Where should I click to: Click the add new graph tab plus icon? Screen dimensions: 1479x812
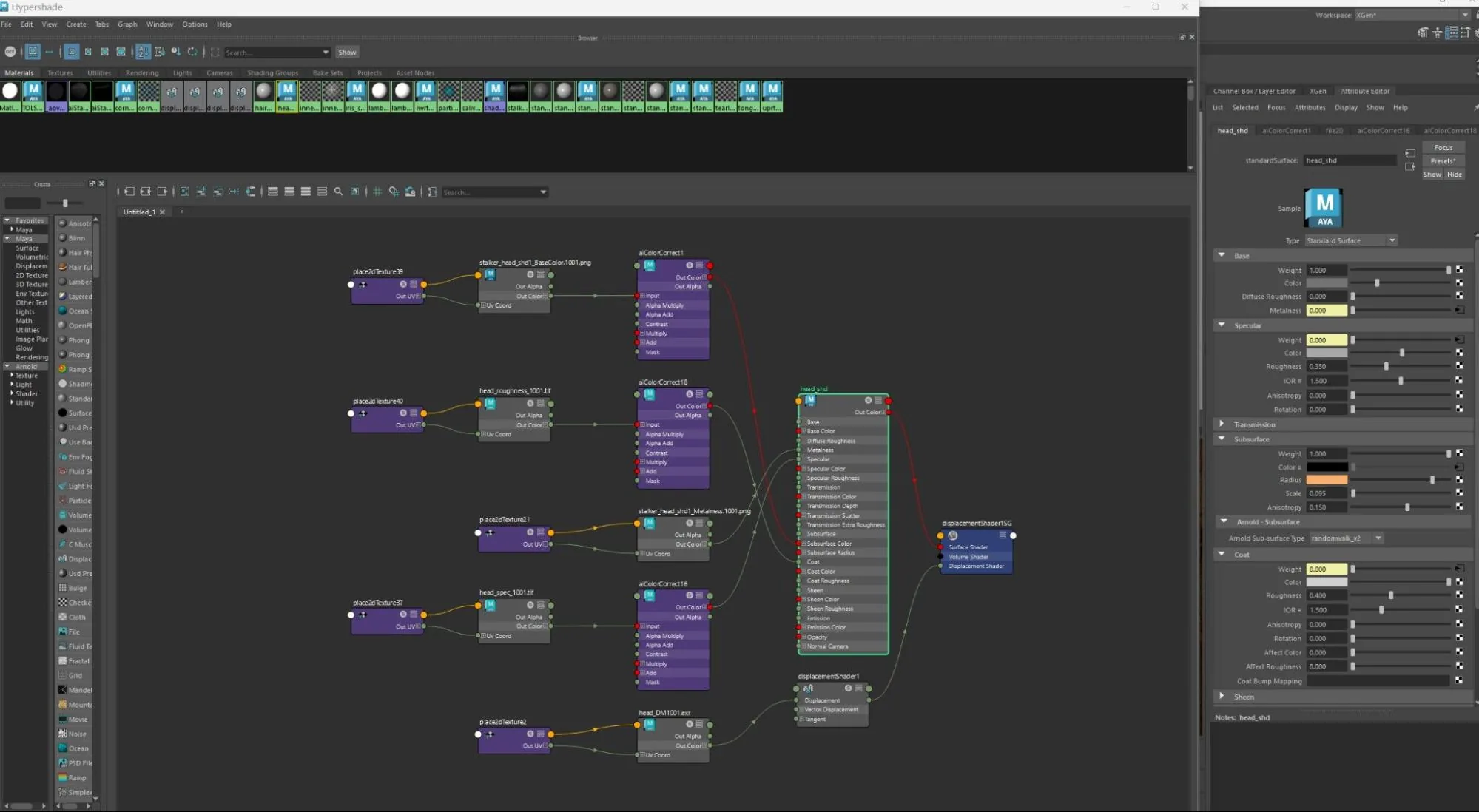click(x=181, y=212)
